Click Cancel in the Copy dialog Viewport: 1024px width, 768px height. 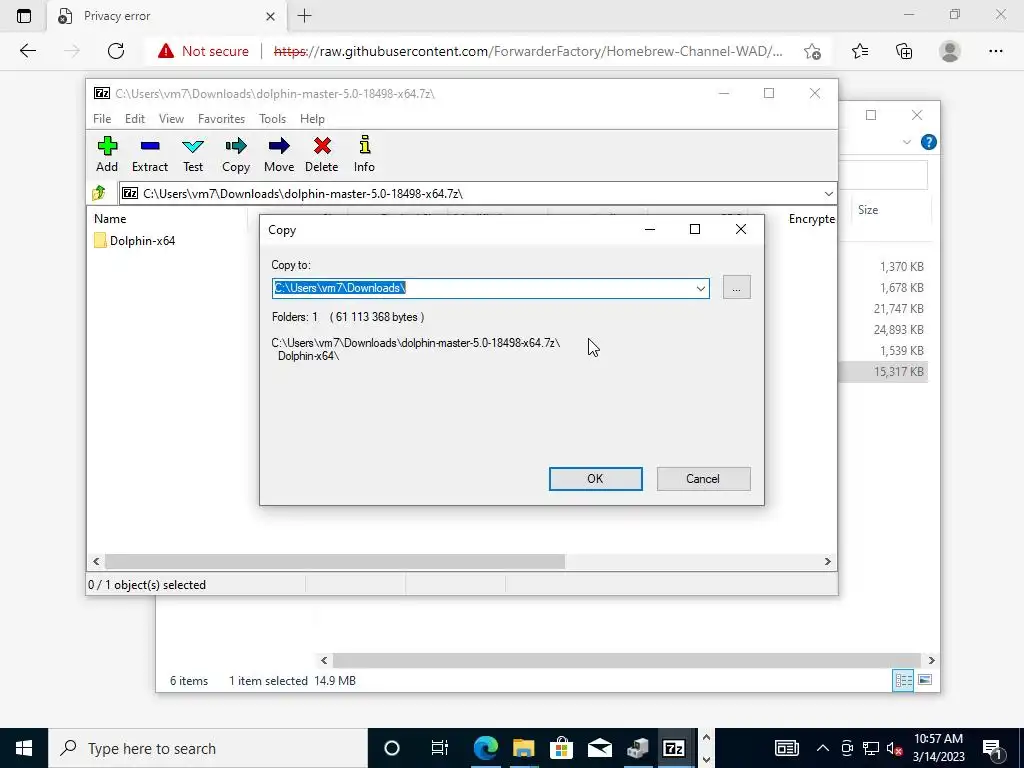(703, 479)
